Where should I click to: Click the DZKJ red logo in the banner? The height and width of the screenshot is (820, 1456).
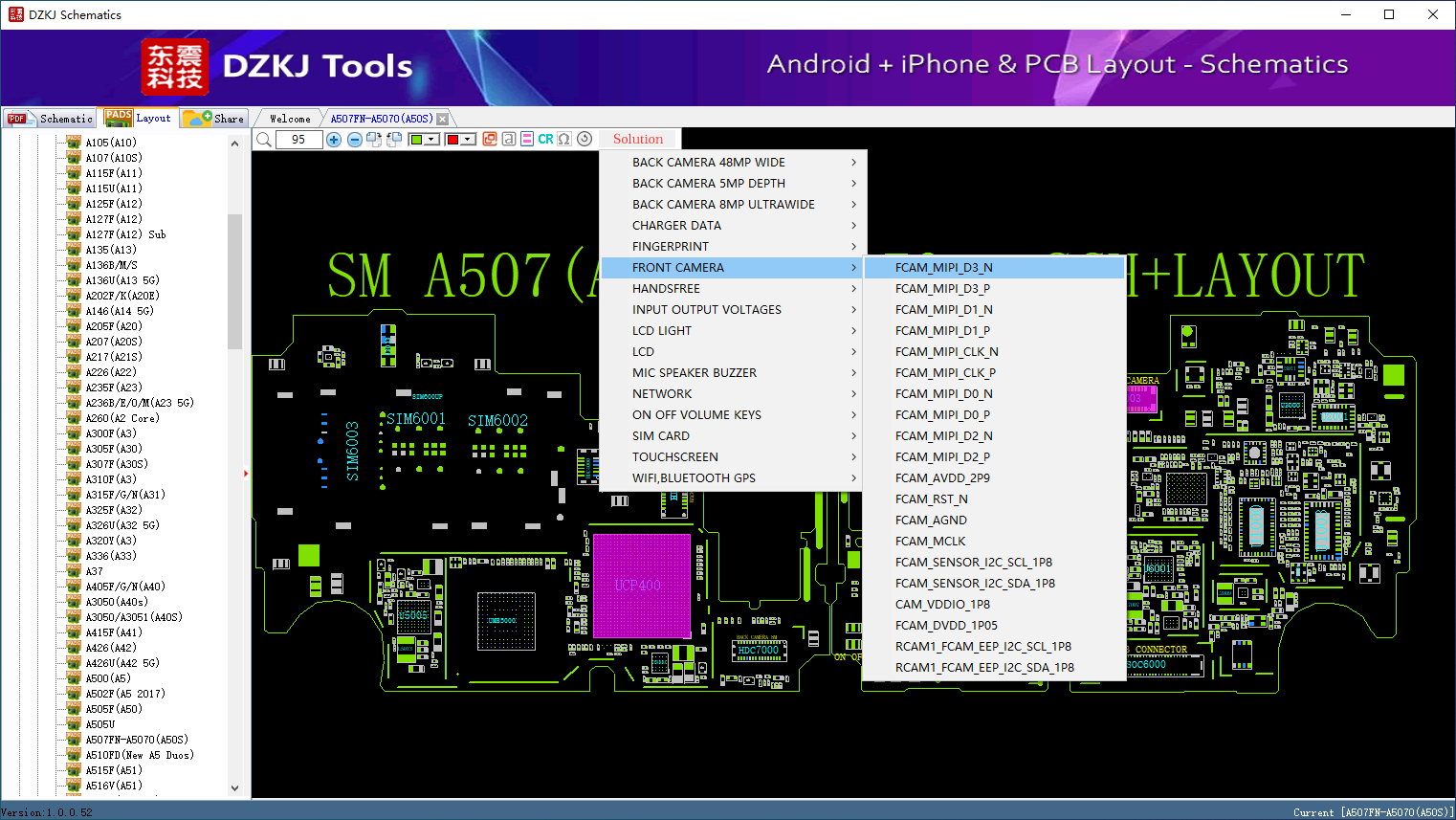tap(174, 67)
